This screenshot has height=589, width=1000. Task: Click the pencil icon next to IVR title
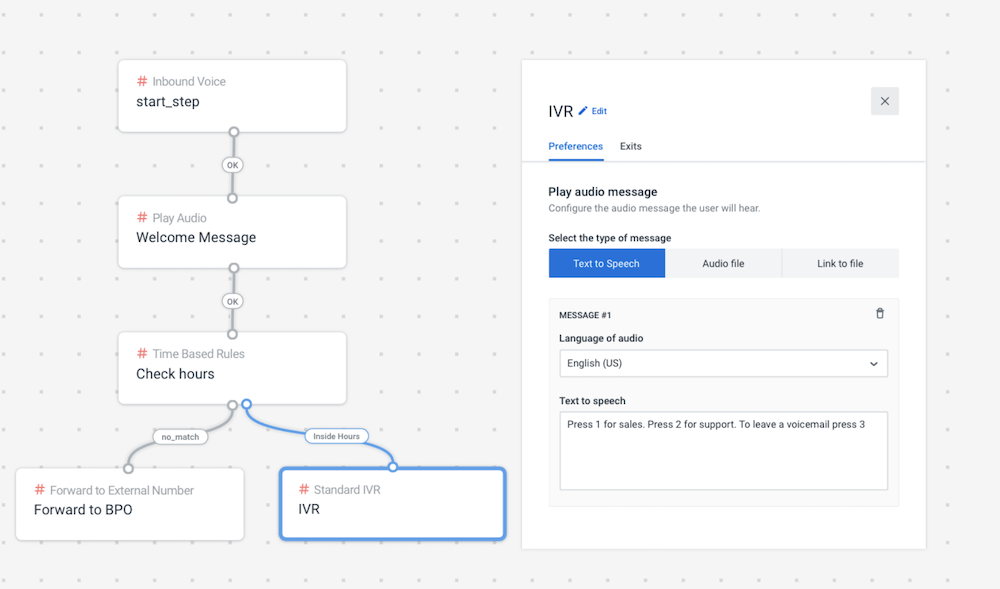[583, 111]
